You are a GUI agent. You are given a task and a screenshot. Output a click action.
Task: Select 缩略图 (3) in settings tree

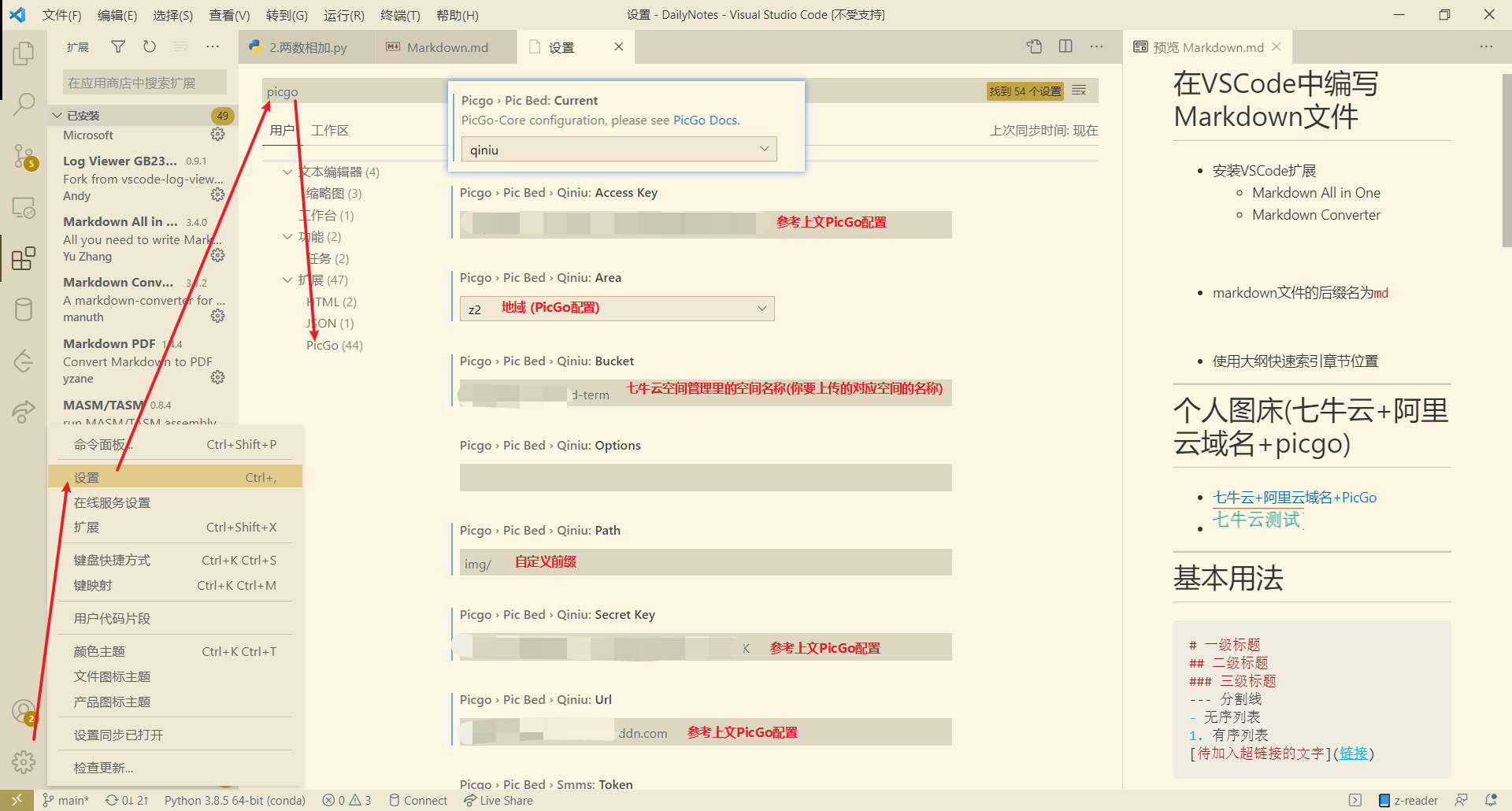(x=334, y=193)
